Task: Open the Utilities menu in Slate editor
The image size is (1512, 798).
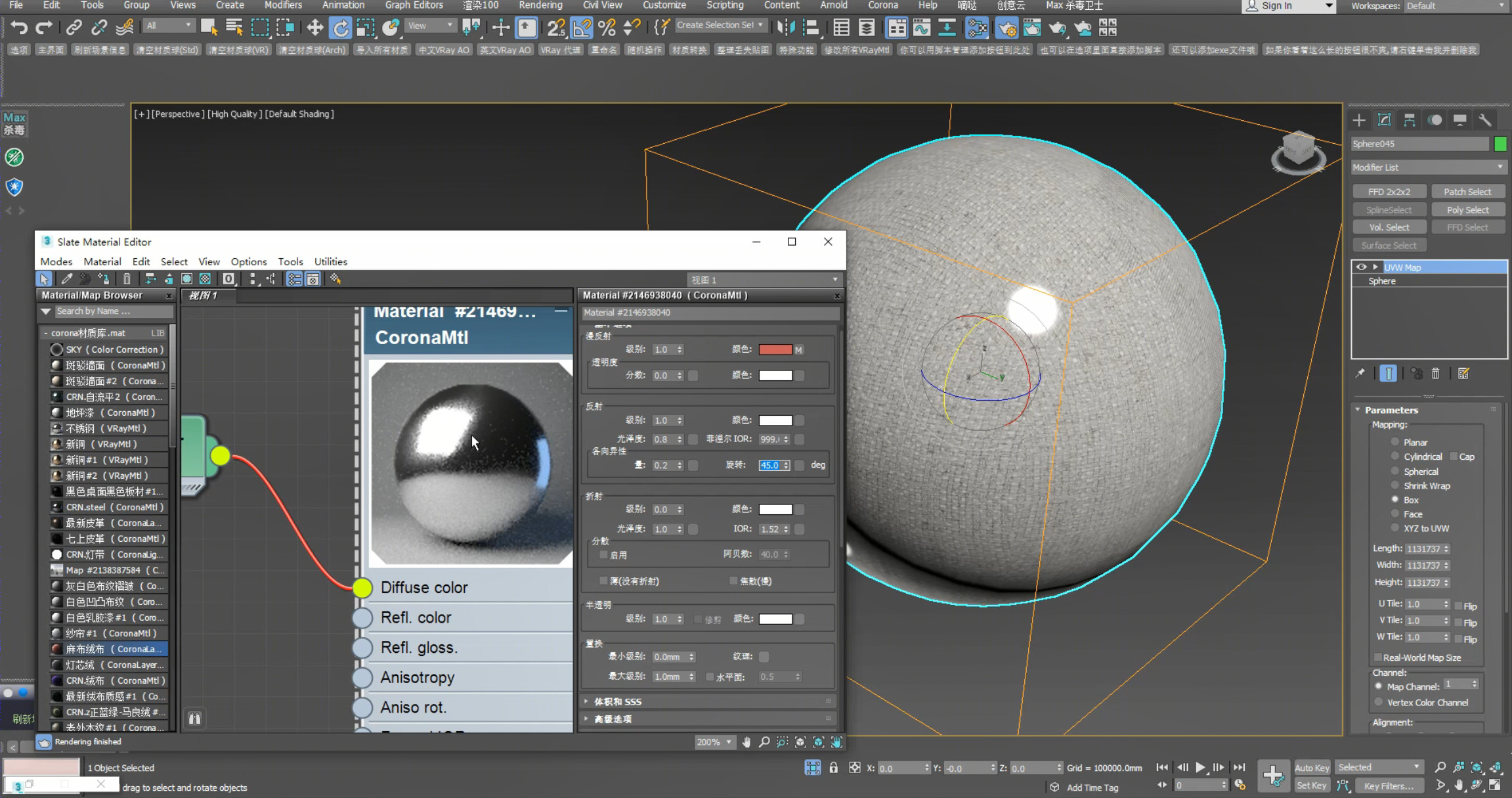Action: coord(330,261)
